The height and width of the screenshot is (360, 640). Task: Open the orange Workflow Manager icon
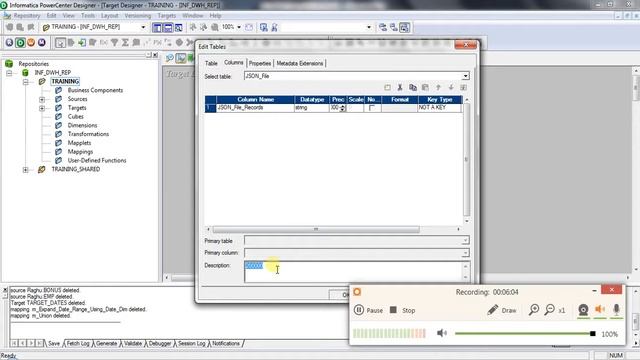(31, 42)
